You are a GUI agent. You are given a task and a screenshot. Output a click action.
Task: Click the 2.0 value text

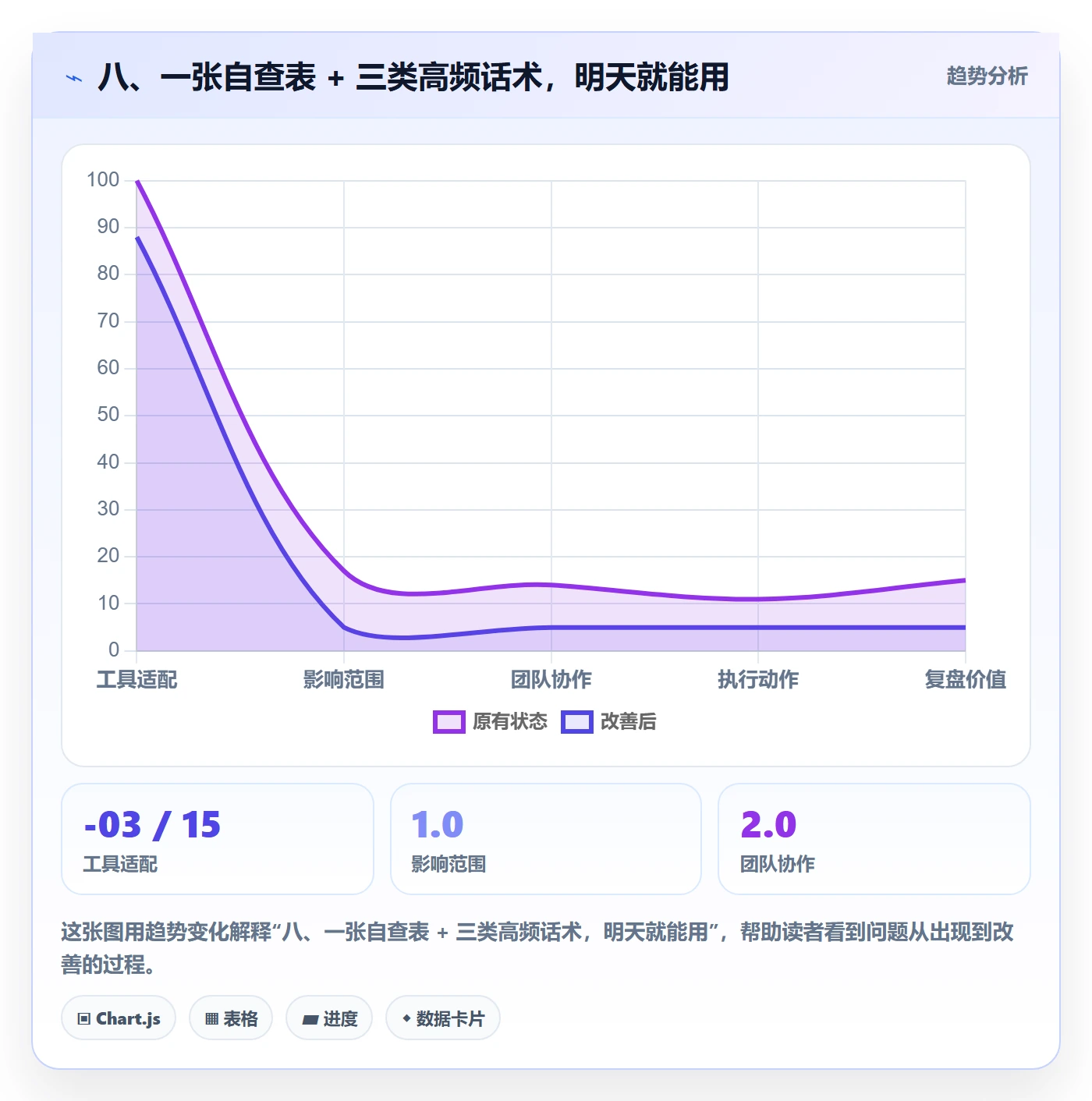point(768,825)
